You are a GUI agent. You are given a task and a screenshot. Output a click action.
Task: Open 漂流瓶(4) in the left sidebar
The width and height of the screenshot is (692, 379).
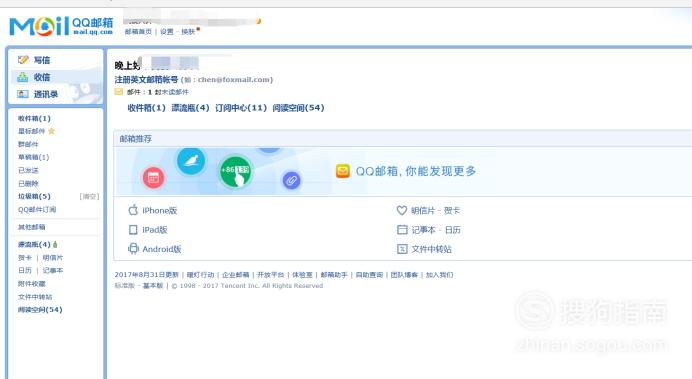[x=34, y=244]
